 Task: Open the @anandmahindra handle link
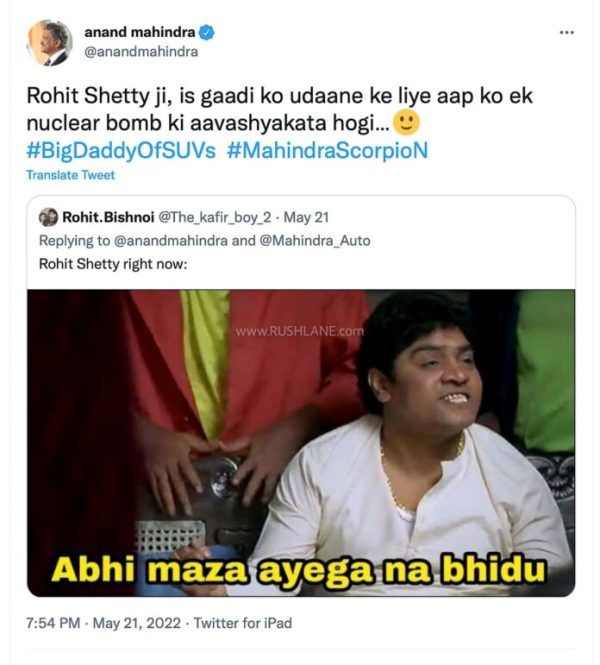pos(141,52)
